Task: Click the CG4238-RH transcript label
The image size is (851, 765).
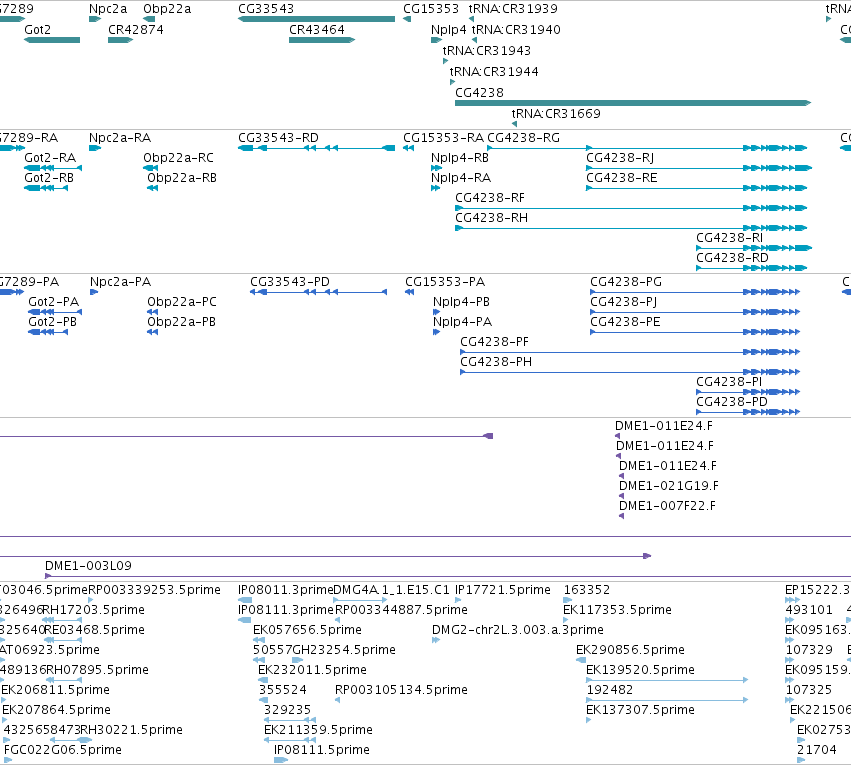Action: (x=492, y=218)
